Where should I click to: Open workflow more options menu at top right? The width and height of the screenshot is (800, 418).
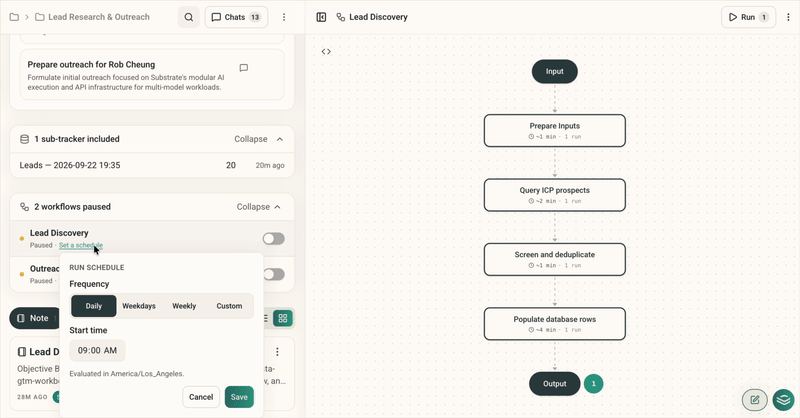coord(788,17)
